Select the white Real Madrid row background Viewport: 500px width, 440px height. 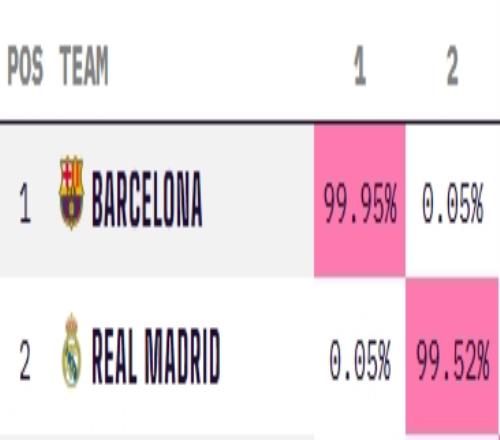[157, 355]
